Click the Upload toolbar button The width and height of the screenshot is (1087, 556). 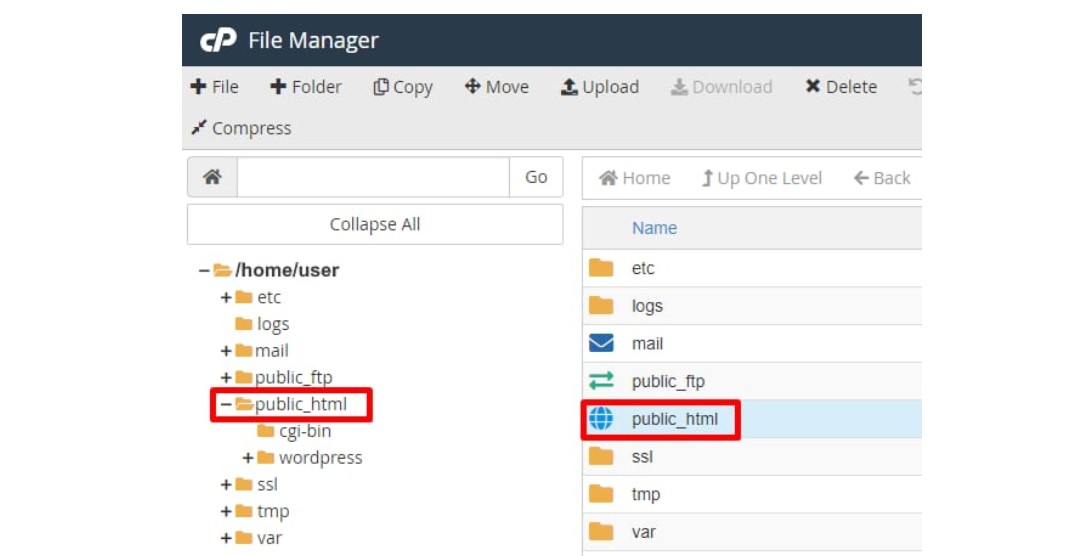599,87
